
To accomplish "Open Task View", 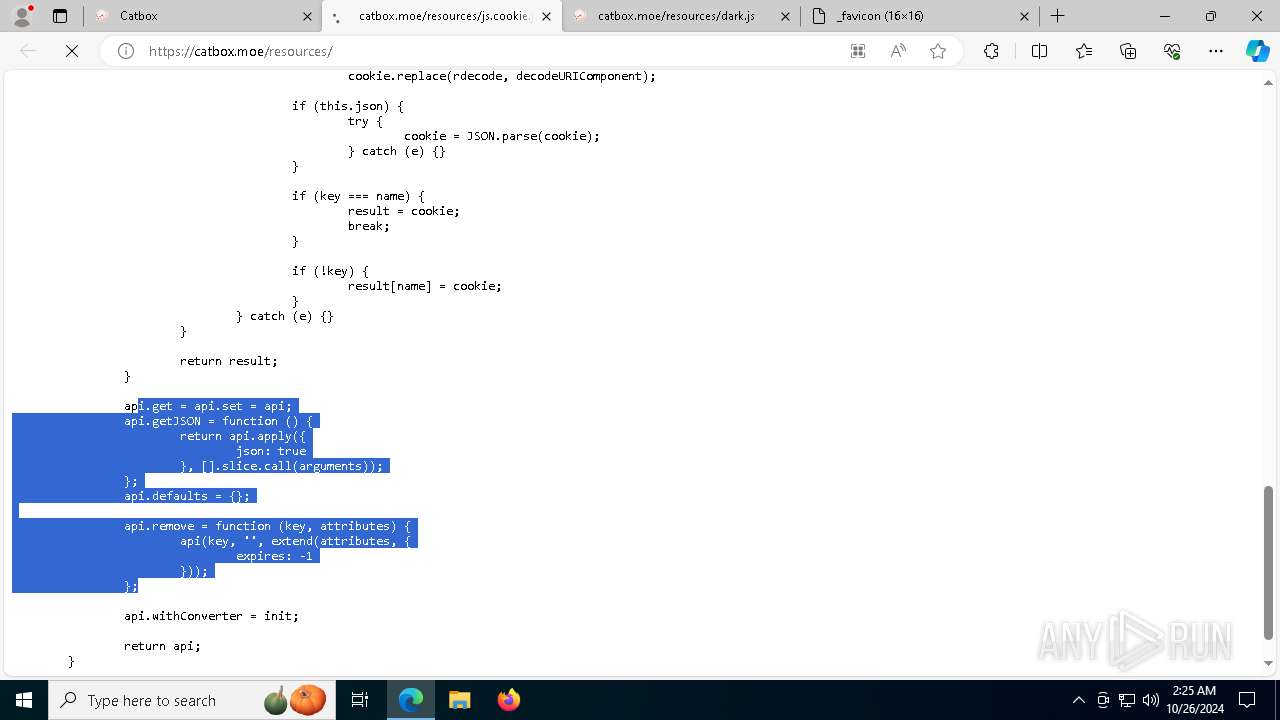I will (x=360, y=700).
